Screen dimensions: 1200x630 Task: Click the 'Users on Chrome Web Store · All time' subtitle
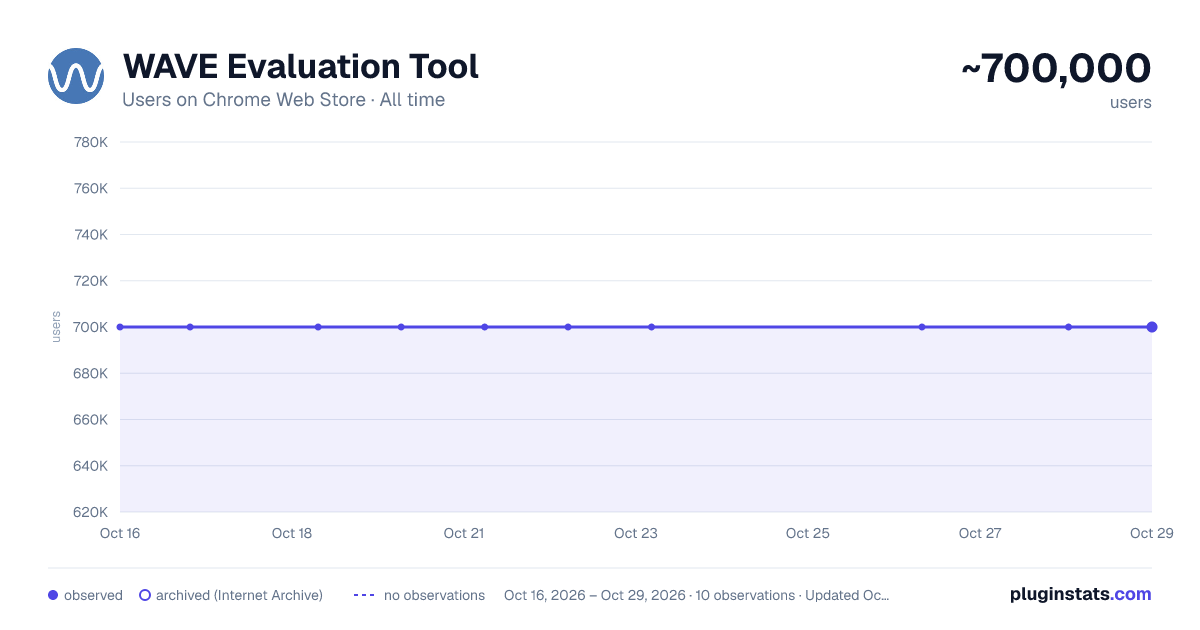[x=283, y=100]
